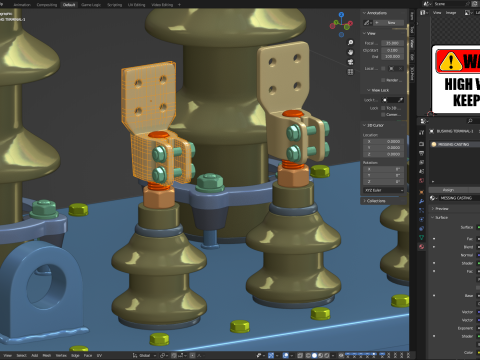Image resolution: width=480 pixels, height=360 pixels.
Task: Add a workspace with the plus button
Action: (x=179, y=5)
